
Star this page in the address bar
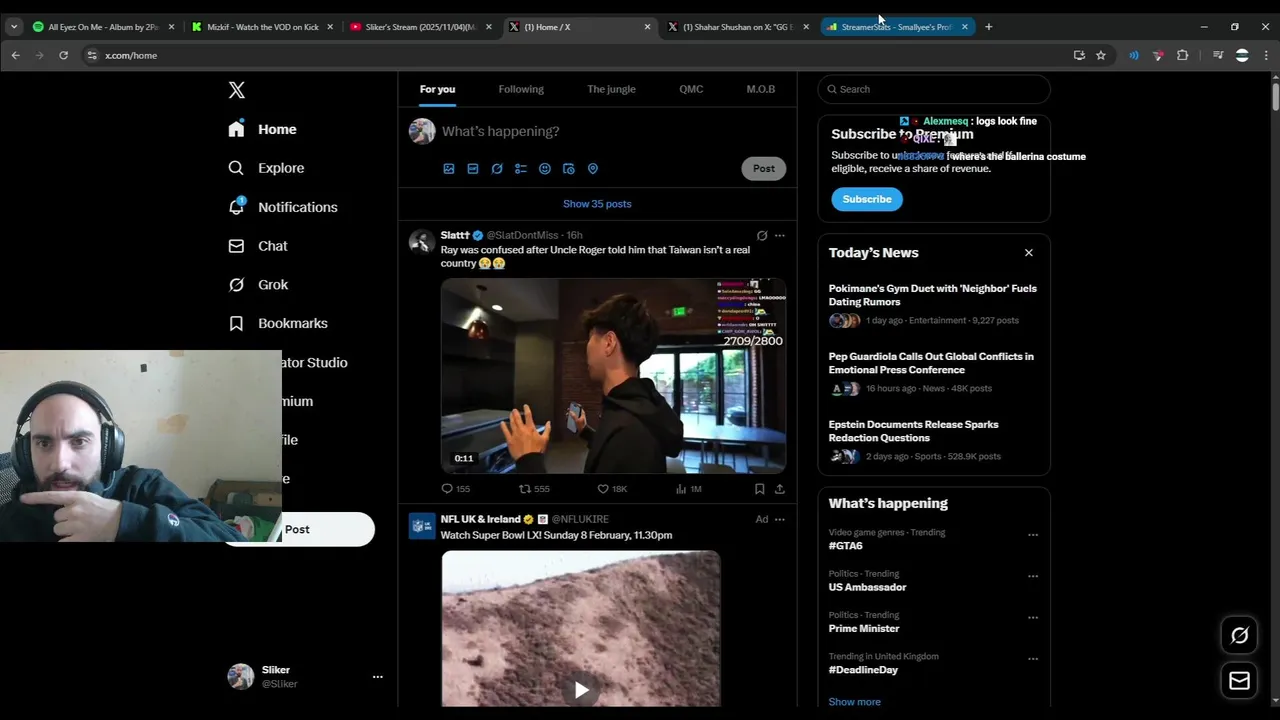[x=1101, y=55]
